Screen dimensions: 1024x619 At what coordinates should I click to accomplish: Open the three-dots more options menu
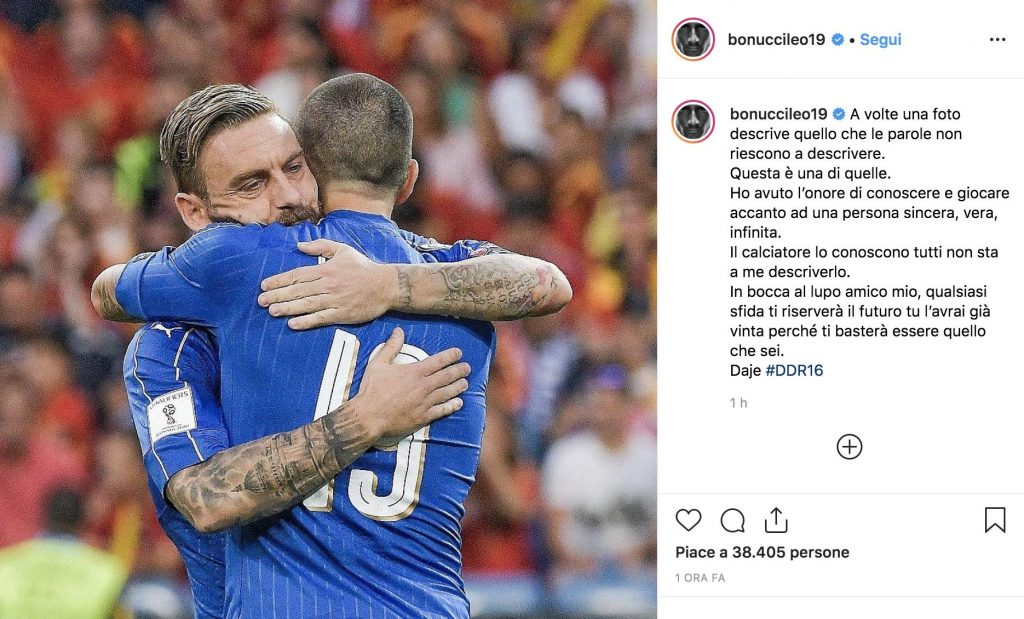click(x=997, y=40)
